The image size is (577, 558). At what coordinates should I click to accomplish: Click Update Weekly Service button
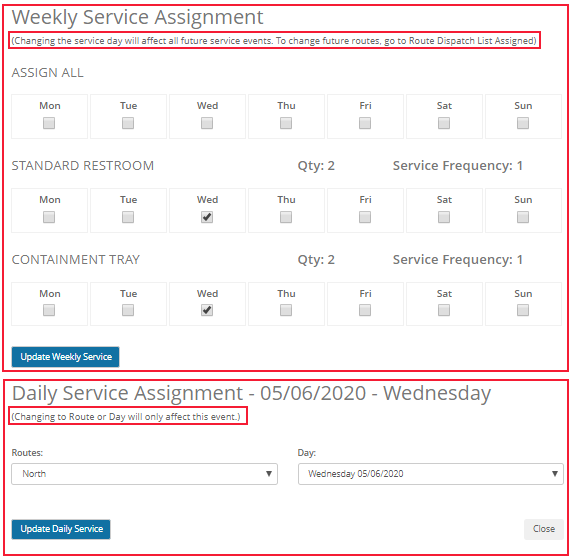(x=66, y=357)
